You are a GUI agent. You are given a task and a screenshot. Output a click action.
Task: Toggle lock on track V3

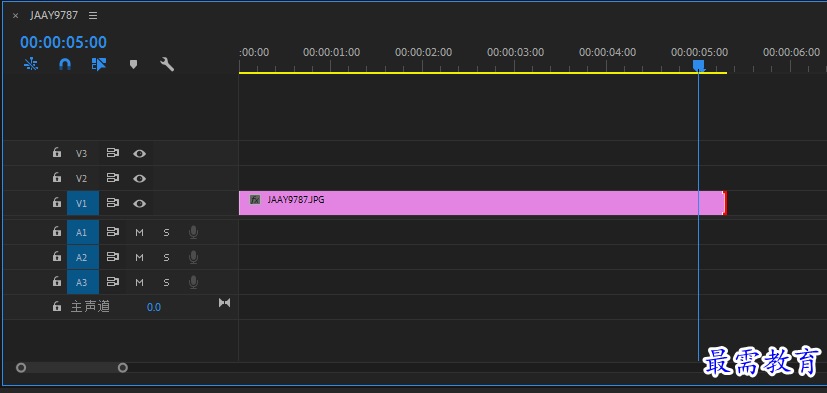point(57,153)
